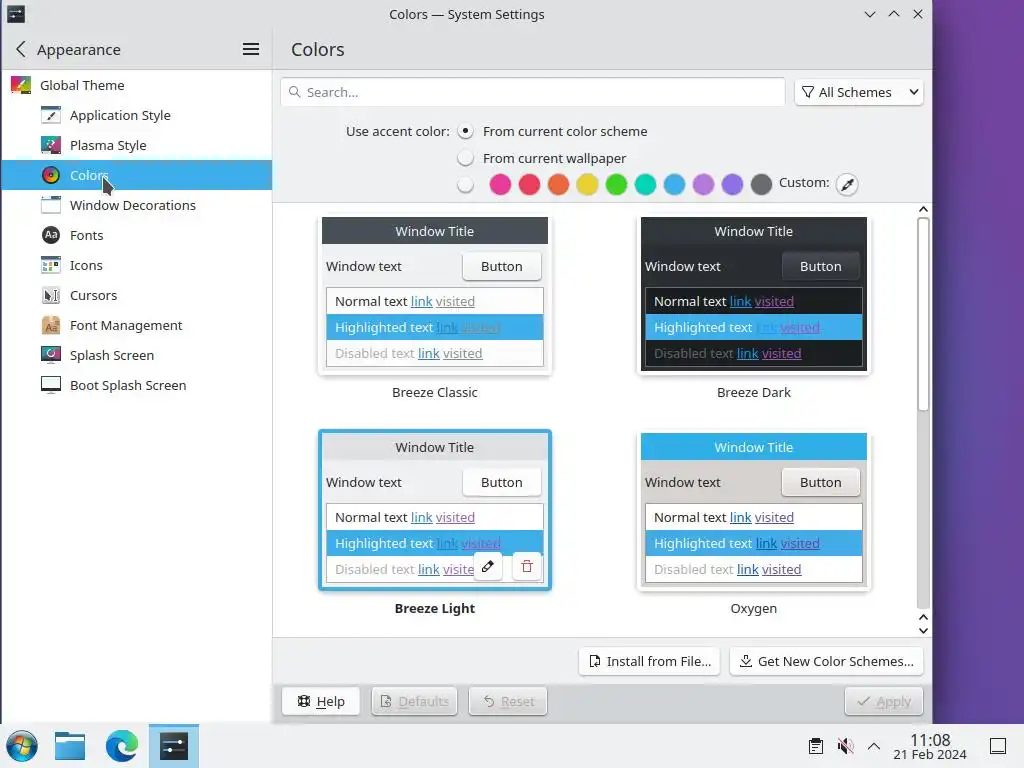1024x768 pixels.
Task: Click the Fonts Aa icon
Action: [x=51, y=235]
